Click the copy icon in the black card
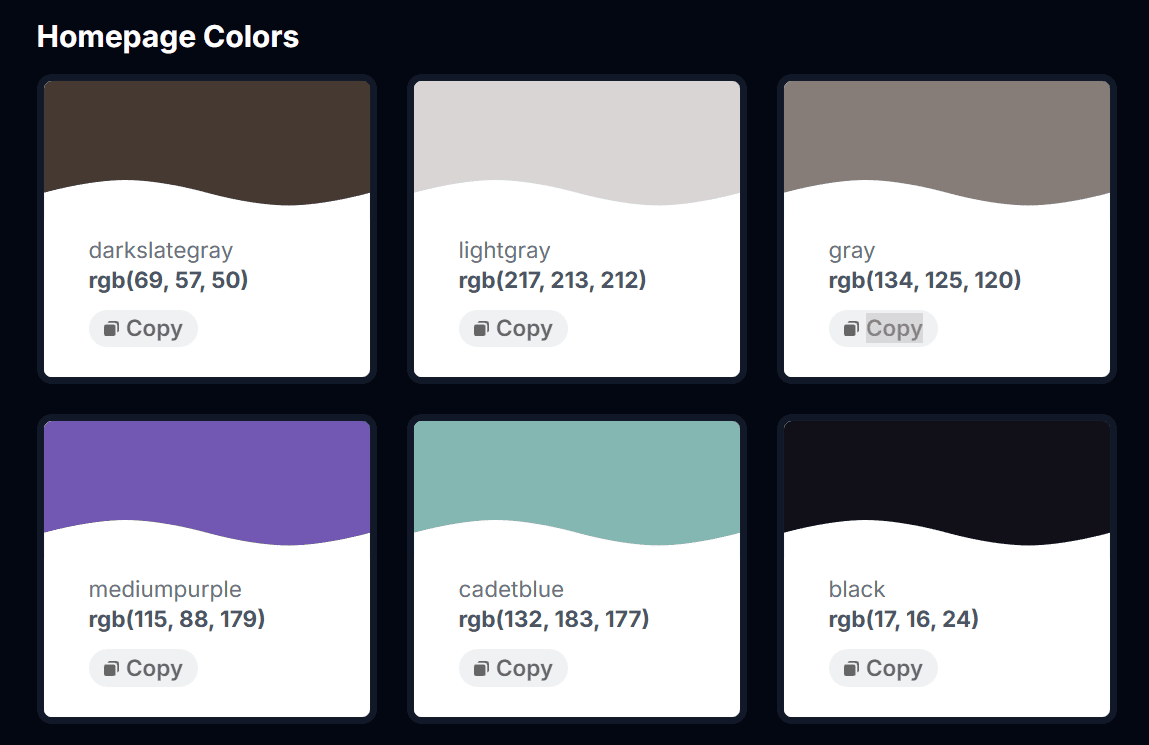 pos(849,667)
